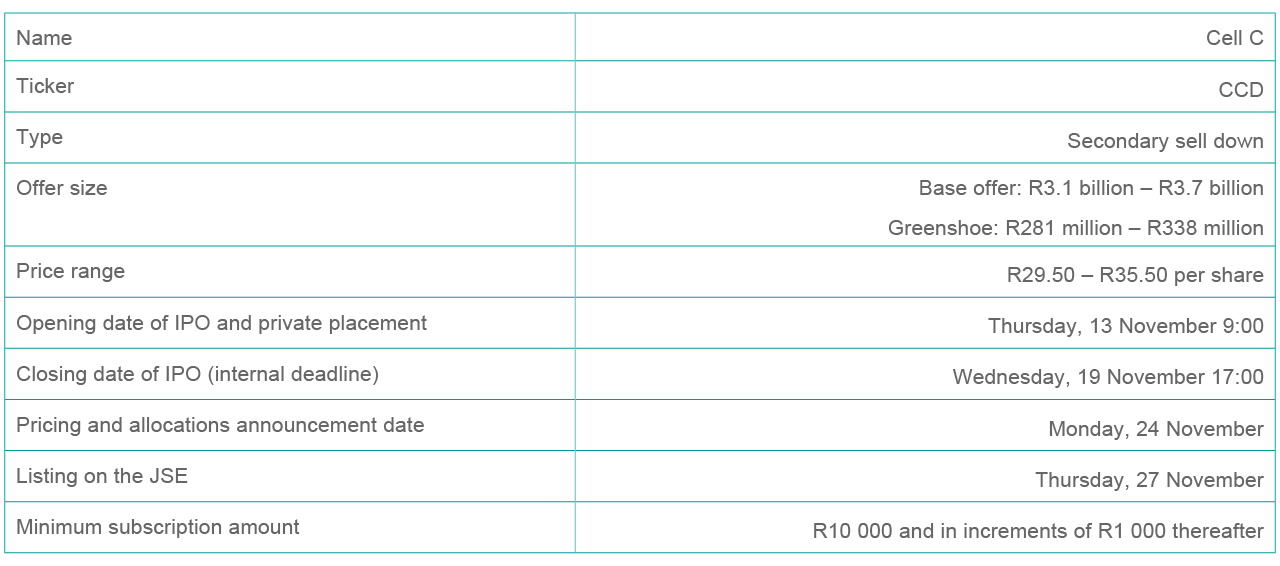Select the "CCD" ticker value

tap(1240, 90)
